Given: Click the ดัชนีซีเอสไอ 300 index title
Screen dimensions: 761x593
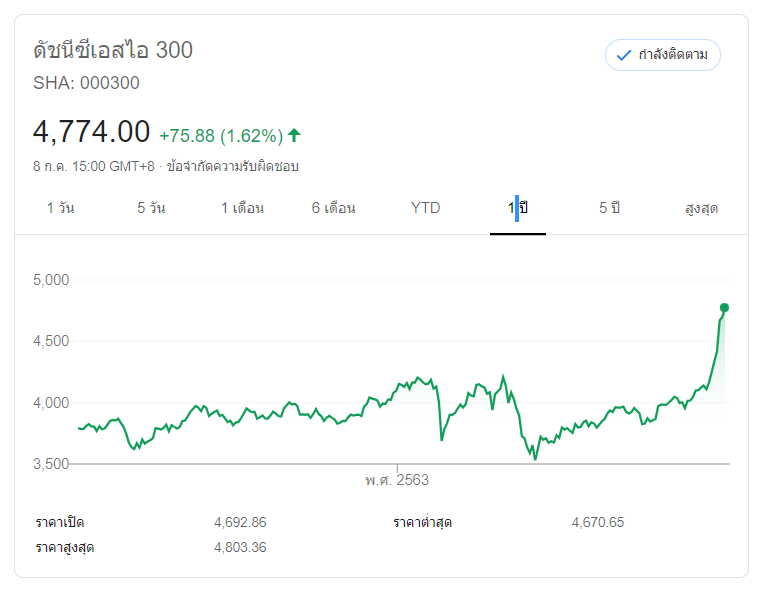Looking at the screenshot, I should [113, 50].
